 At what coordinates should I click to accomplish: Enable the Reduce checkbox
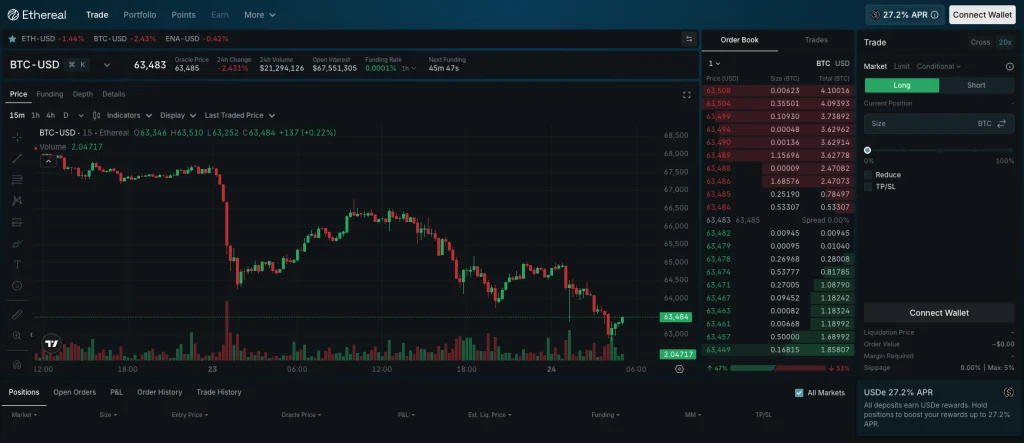868,175
